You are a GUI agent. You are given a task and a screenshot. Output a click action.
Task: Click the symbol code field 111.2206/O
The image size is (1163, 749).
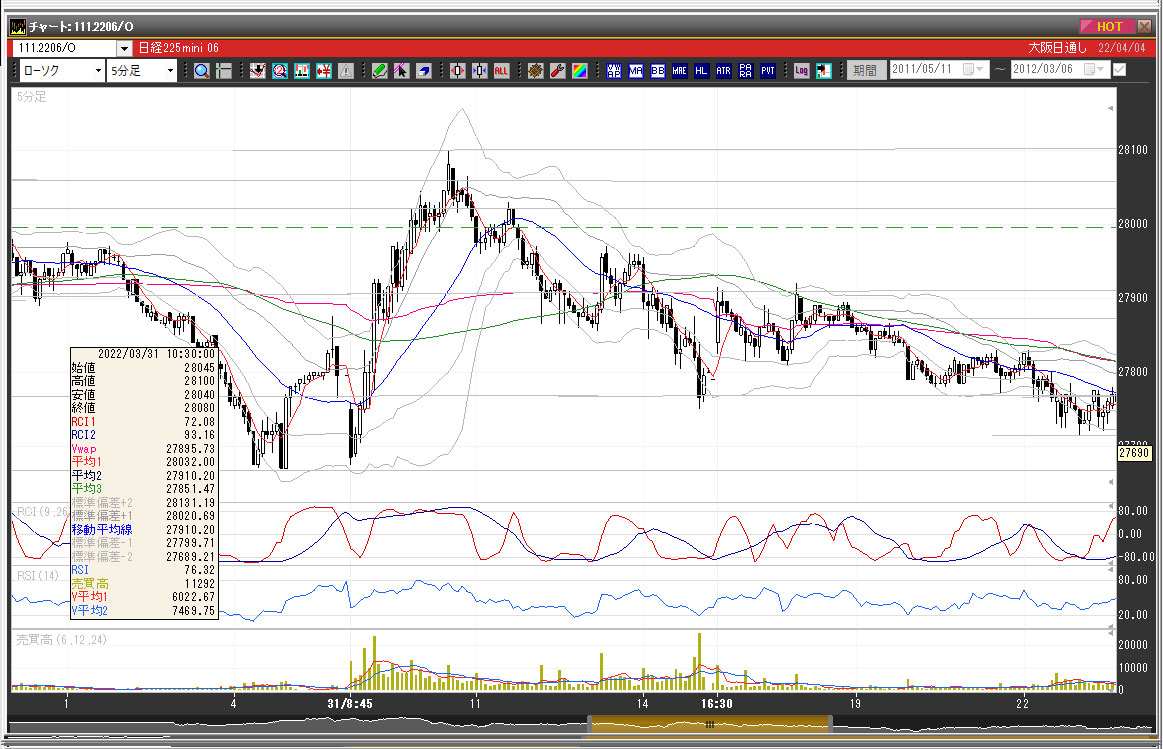click(65, 48)
